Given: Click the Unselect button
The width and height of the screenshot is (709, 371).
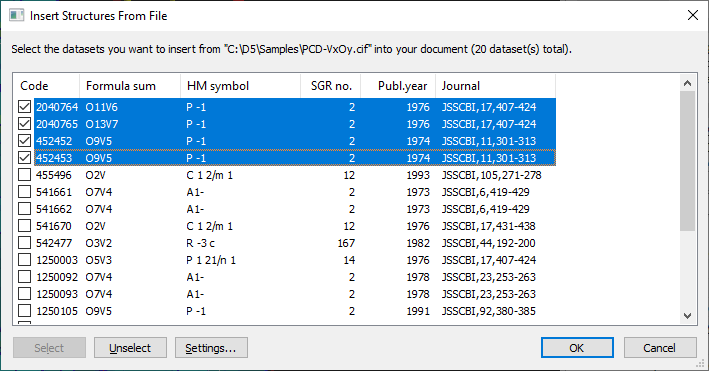Looking at the screenshot, I should point(130,347).
